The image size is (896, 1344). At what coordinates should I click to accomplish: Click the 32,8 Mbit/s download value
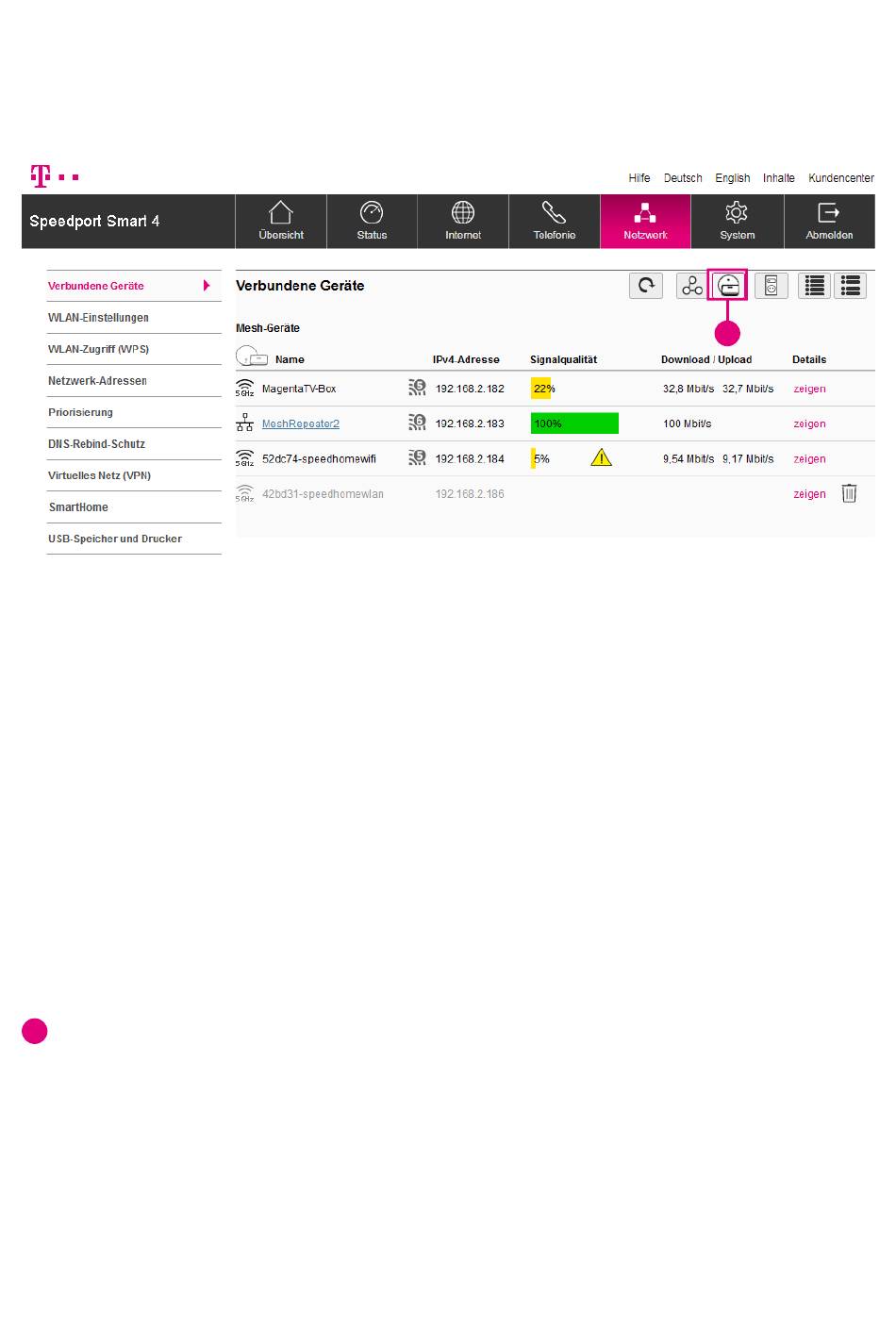(x=689, y=389)
